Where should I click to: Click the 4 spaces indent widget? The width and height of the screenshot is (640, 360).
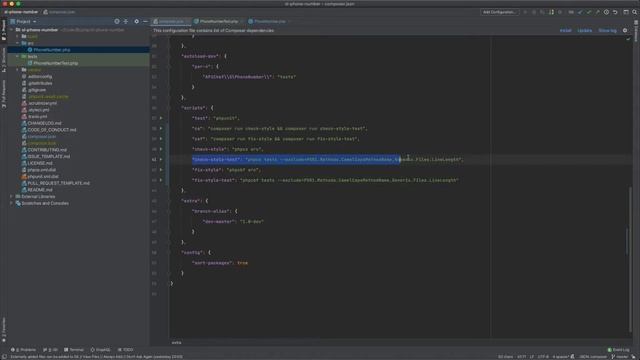click(x=560, y=357)
